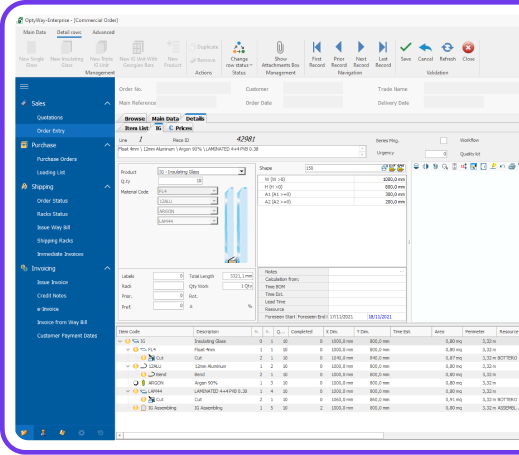Click the Cancel arrow icon
This screenshot has width=519, height=455.
point(425,48)
